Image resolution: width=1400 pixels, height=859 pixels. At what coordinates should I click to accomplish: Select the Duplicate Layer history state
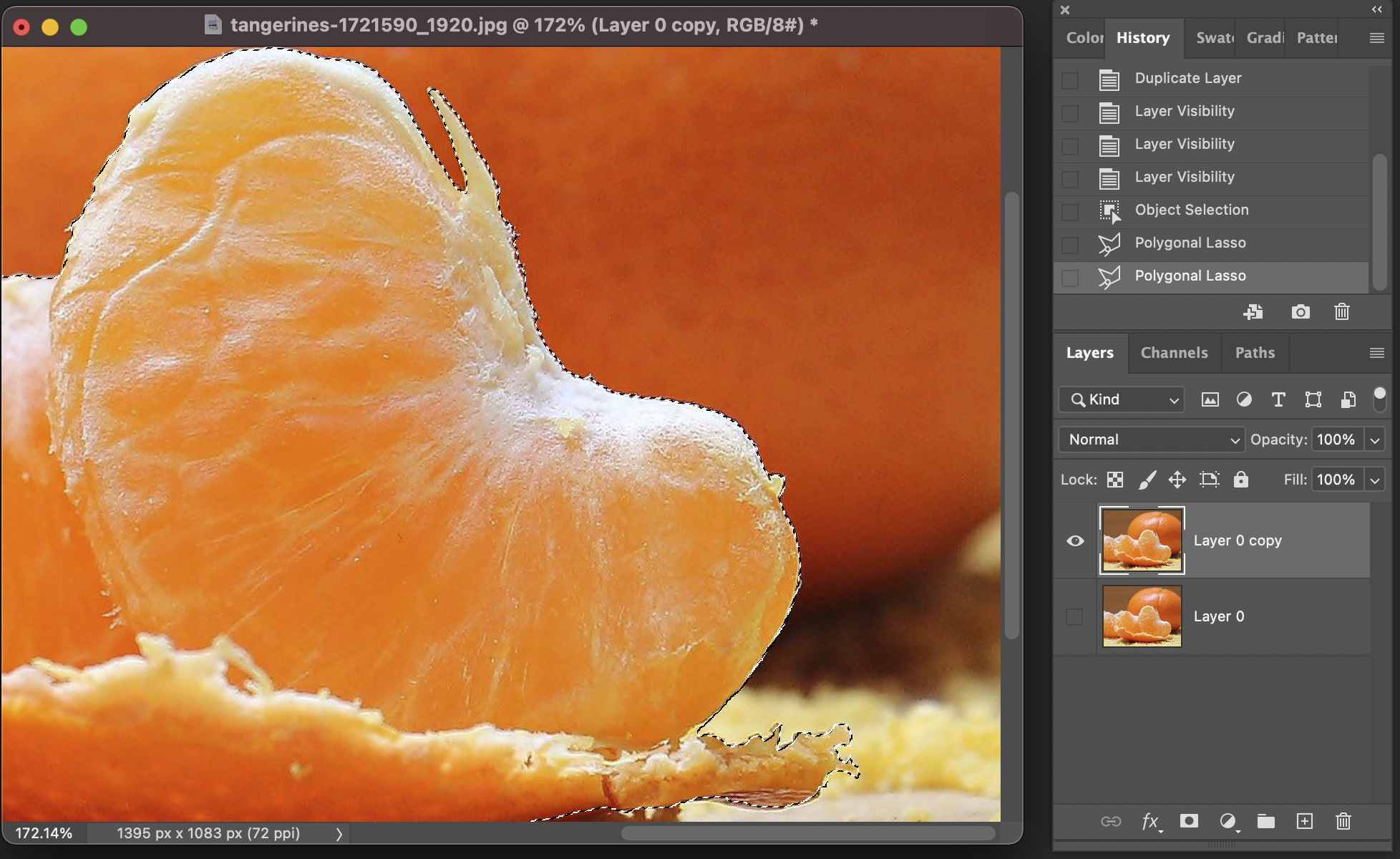1188,78
